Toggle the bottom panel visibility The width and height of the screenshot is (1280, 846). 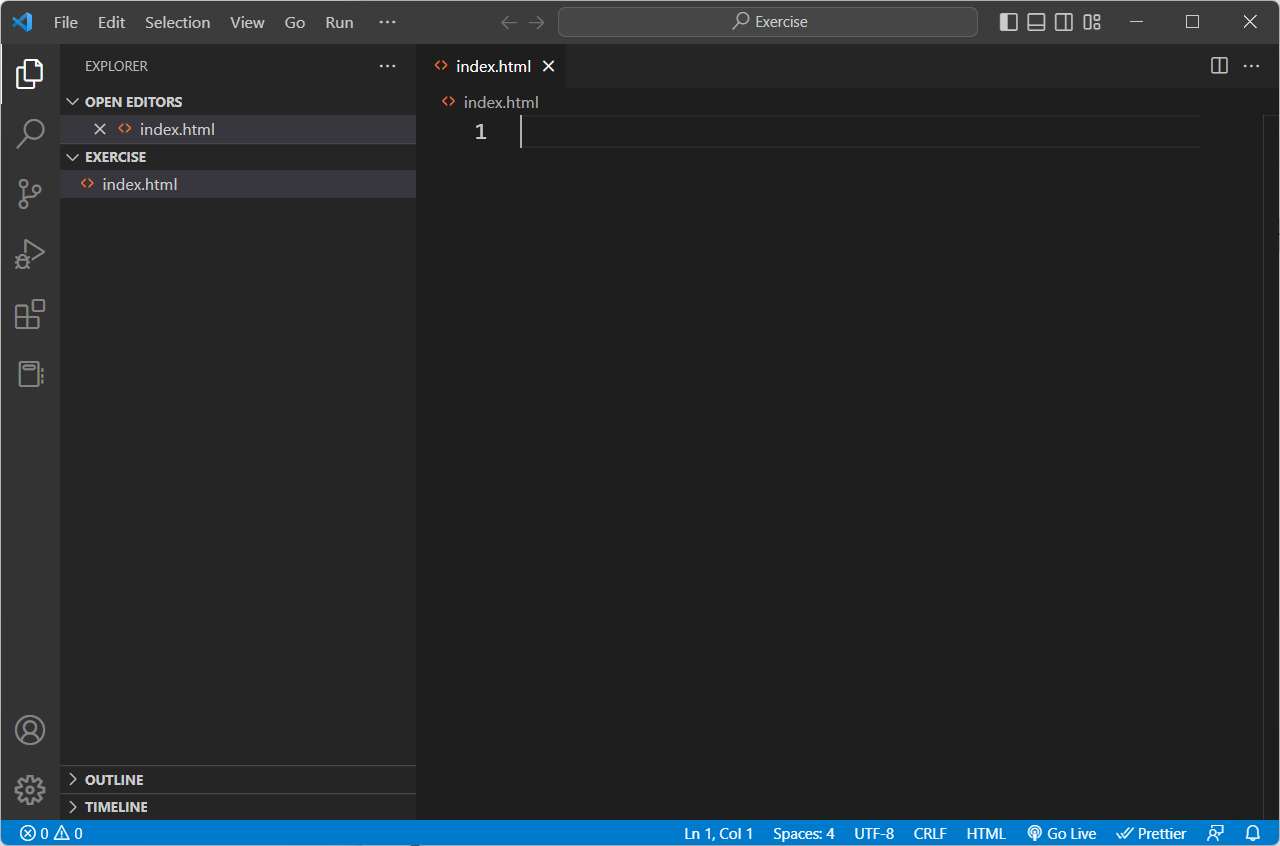1036,21
